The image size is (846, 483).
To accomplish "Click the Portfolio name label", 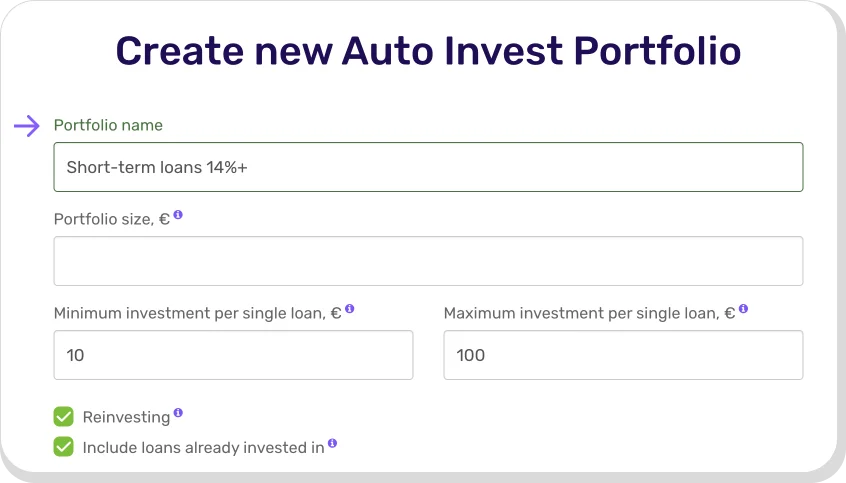I will click(x=108, y=125).
